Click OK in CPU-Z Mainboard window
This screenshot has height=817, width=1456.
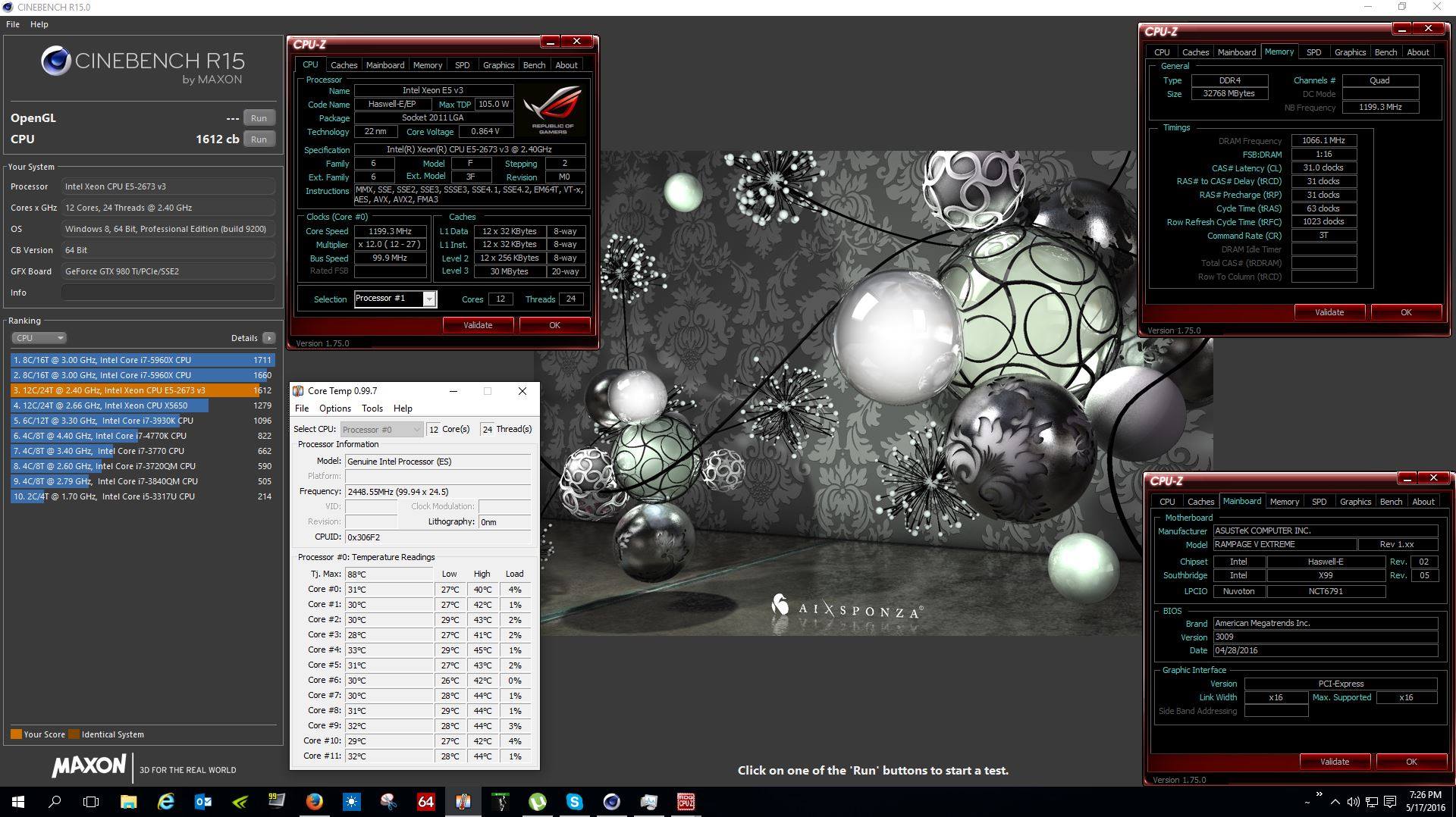click(1411, 762)
